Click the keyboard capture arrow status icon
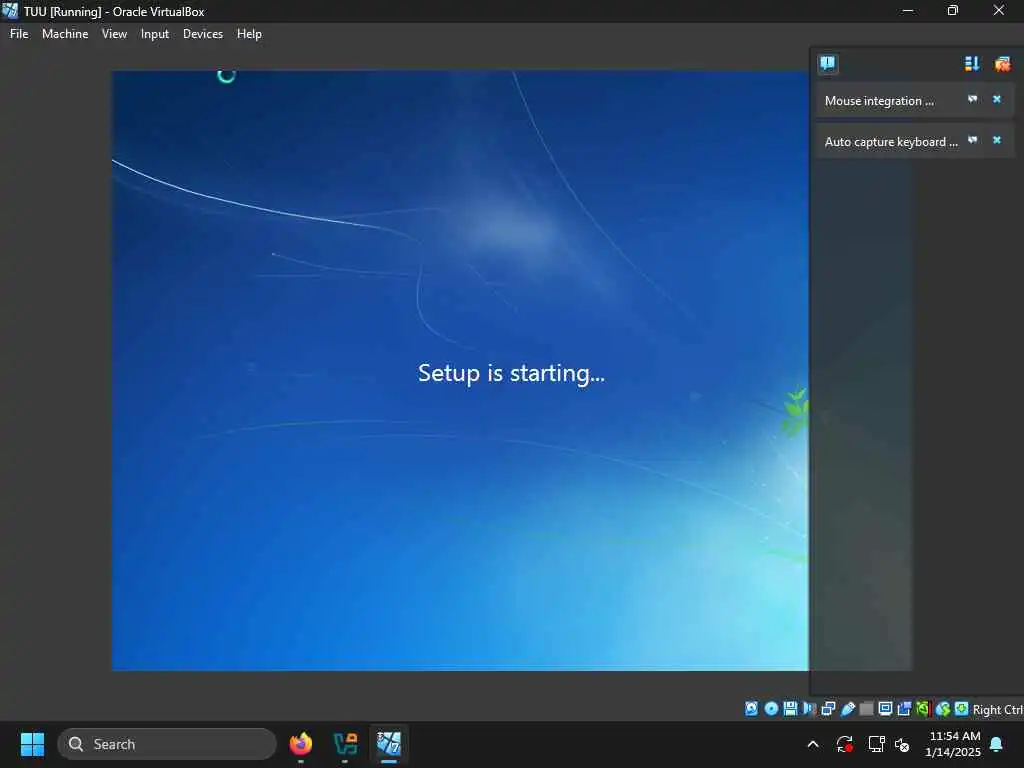The height and width of the screenshot is (768, 1024). (961, 709)
